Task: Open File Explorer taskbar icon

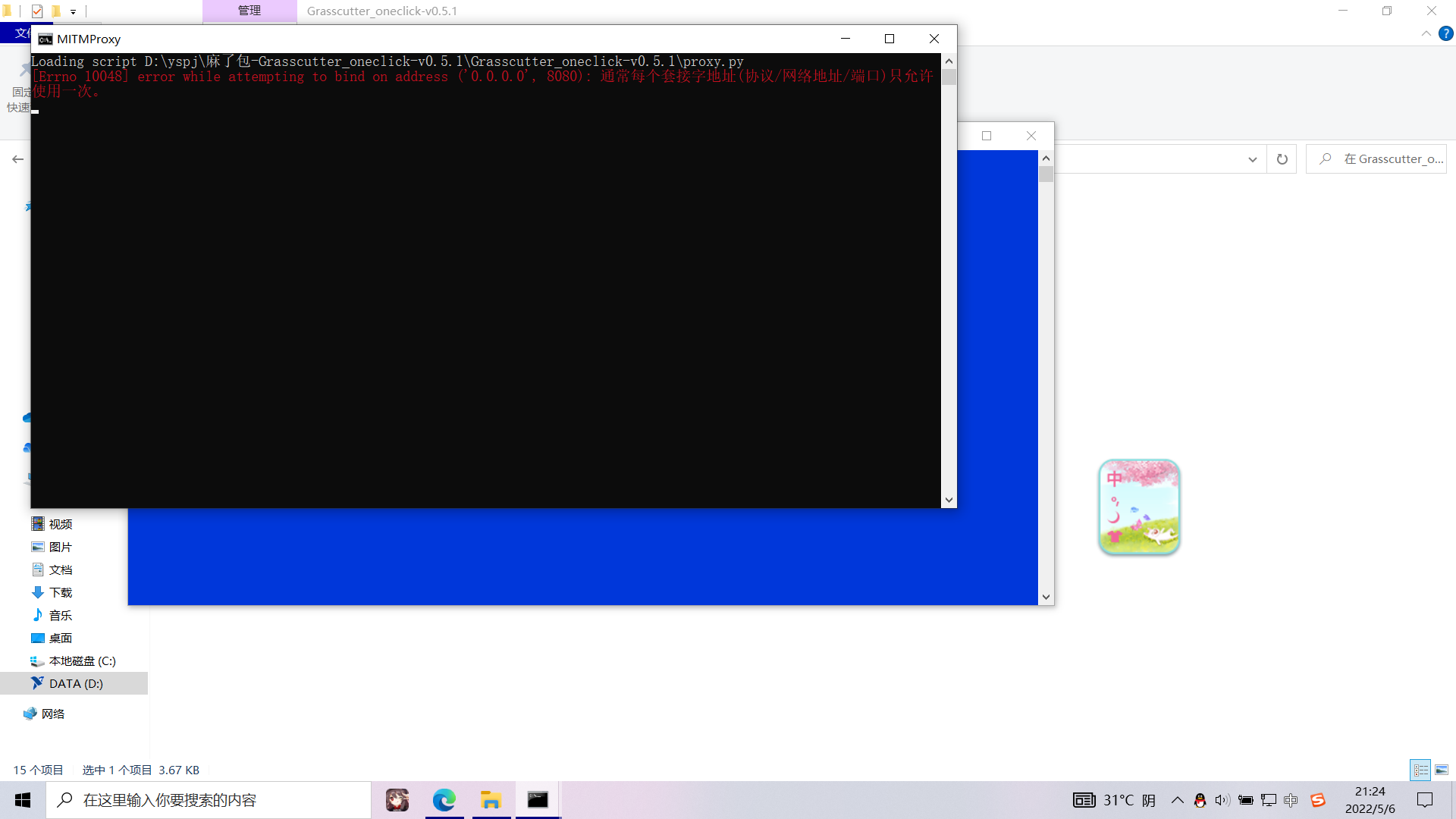Action: tap(491, 800)
